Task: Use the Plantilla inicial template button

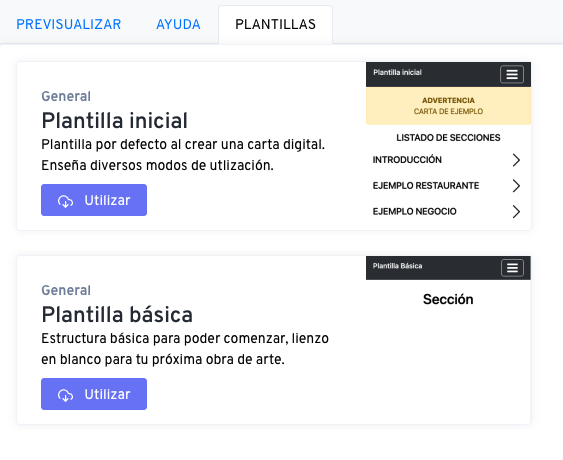Action: 94,200
